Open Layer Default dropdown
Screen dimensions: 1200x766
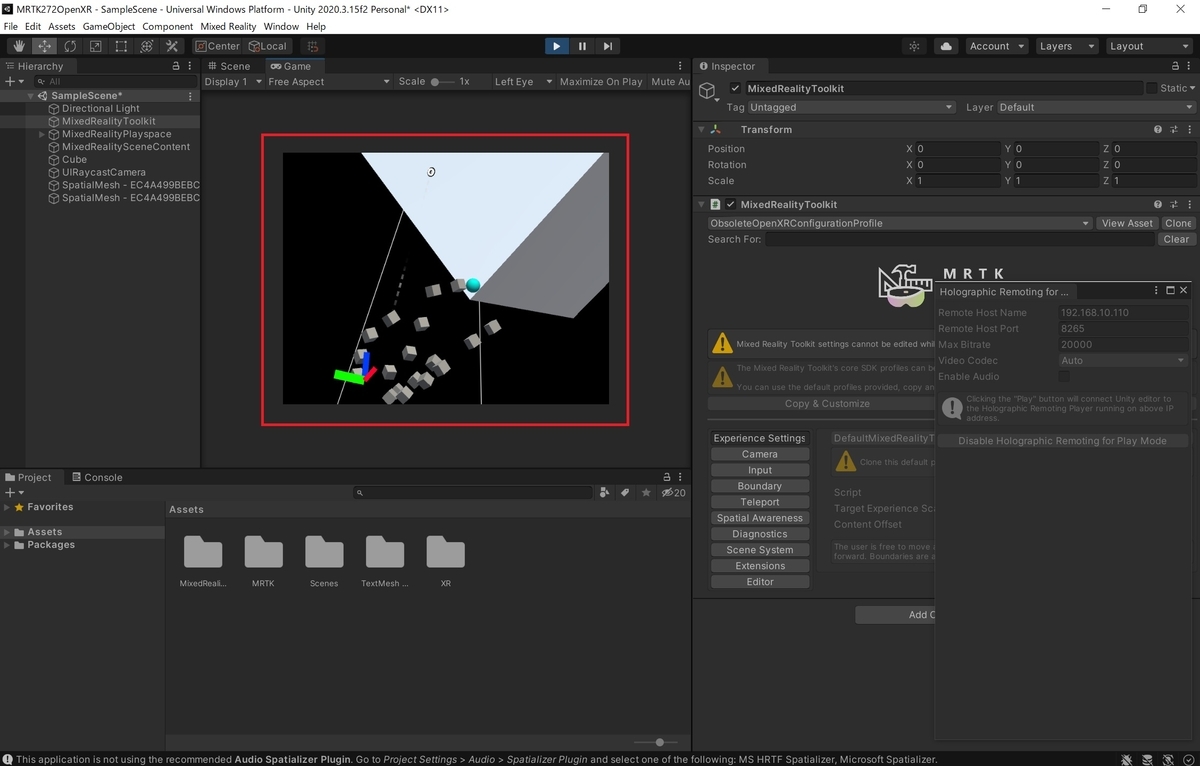tap(1096, 107)
